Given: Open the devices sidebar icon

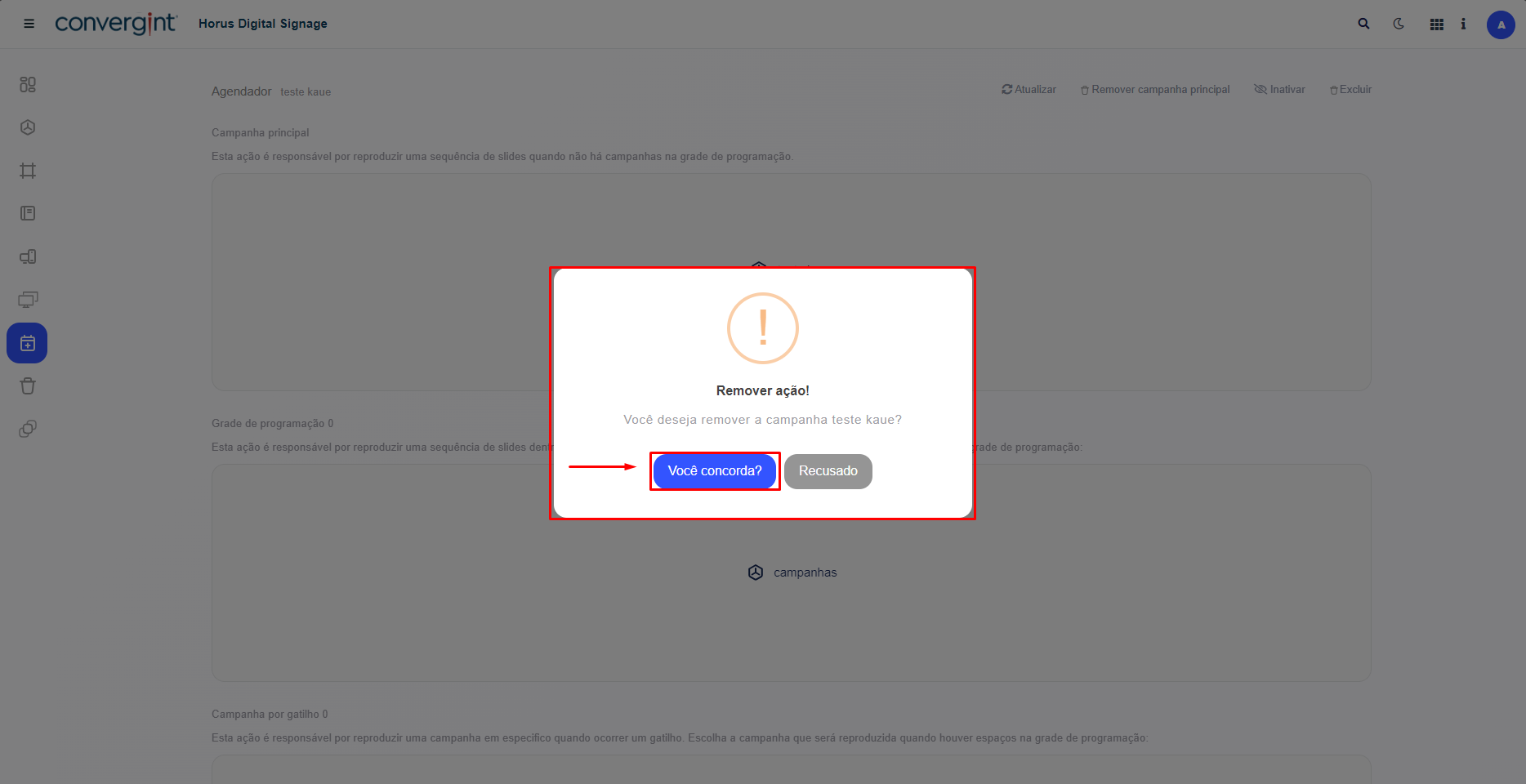Looking at the screenshot, I should click(28, 256).
